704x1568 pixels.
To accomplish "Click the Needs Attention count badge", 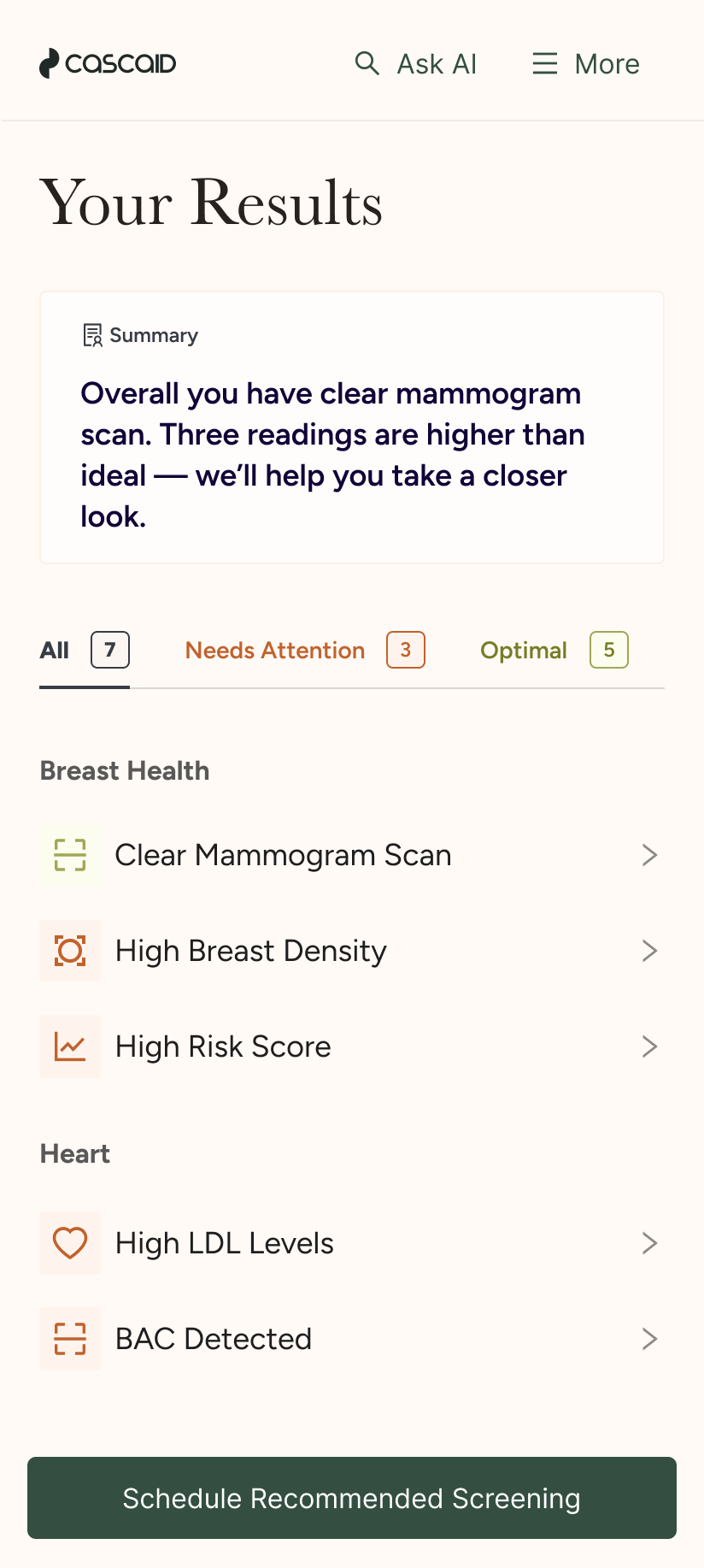I will click(405, 650).
